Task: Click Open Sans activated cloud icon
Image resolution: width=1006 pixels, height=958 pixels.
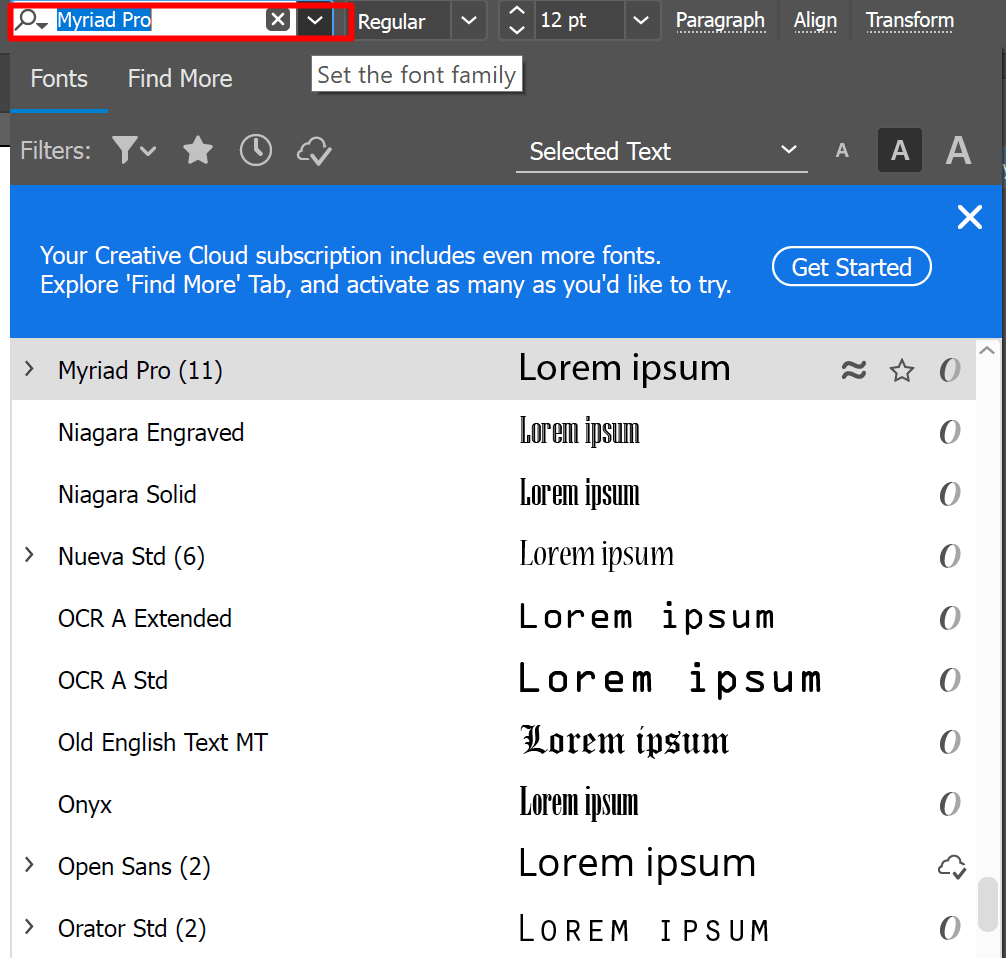Action: point(951,867)
